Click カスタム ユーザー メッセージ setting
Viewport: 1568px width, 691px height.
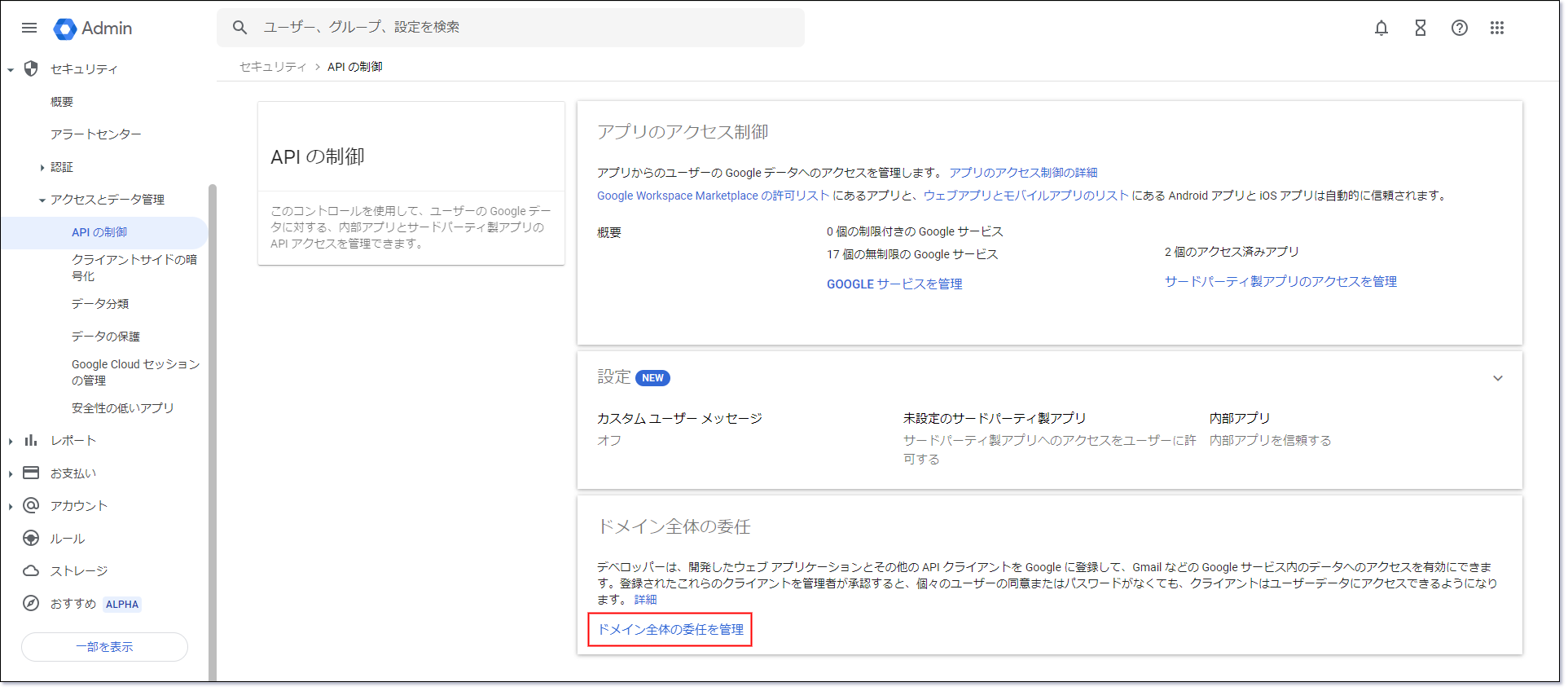coord(679,418)
